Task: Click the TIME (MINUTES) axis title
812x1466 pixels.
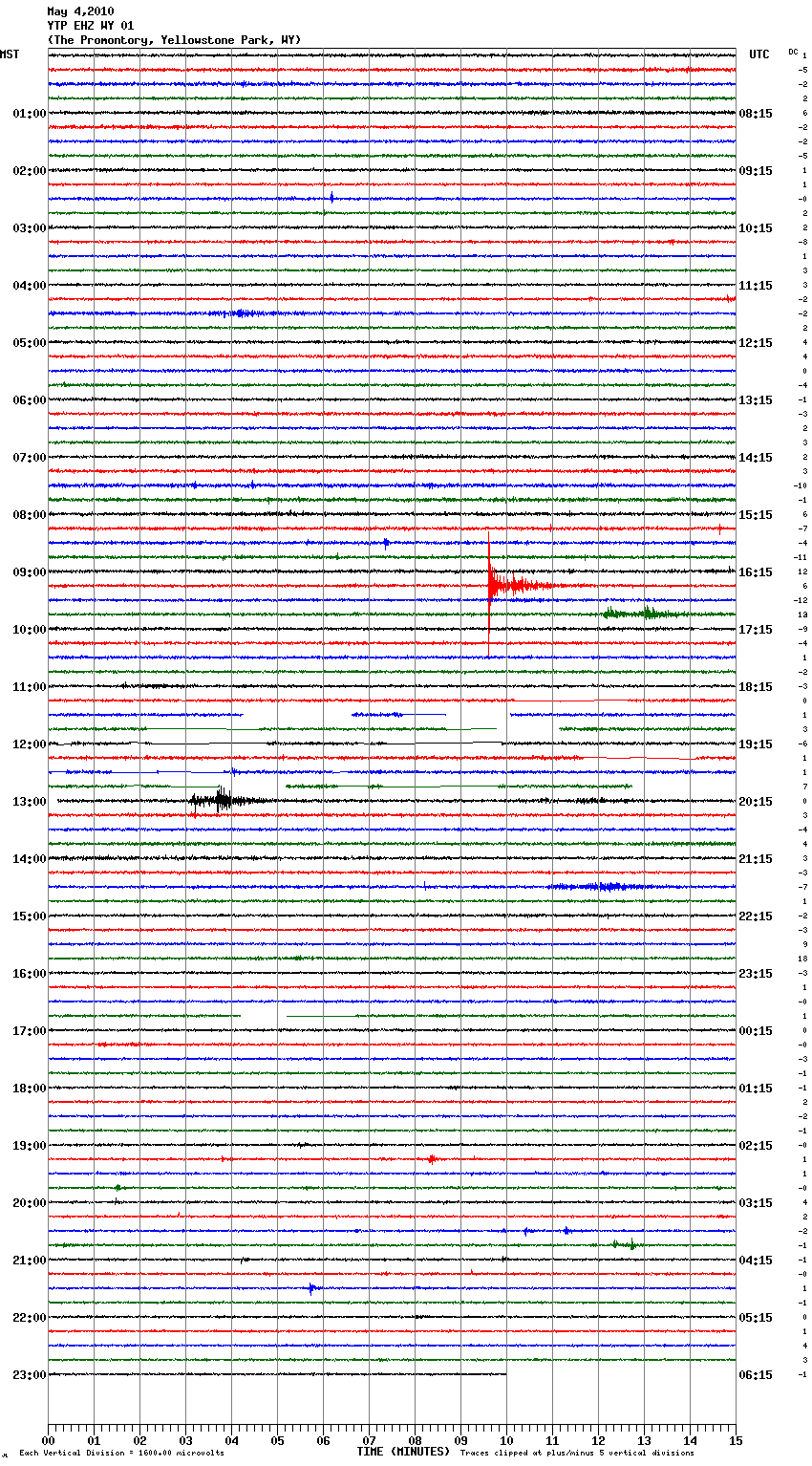Action: click(402, 1452)
